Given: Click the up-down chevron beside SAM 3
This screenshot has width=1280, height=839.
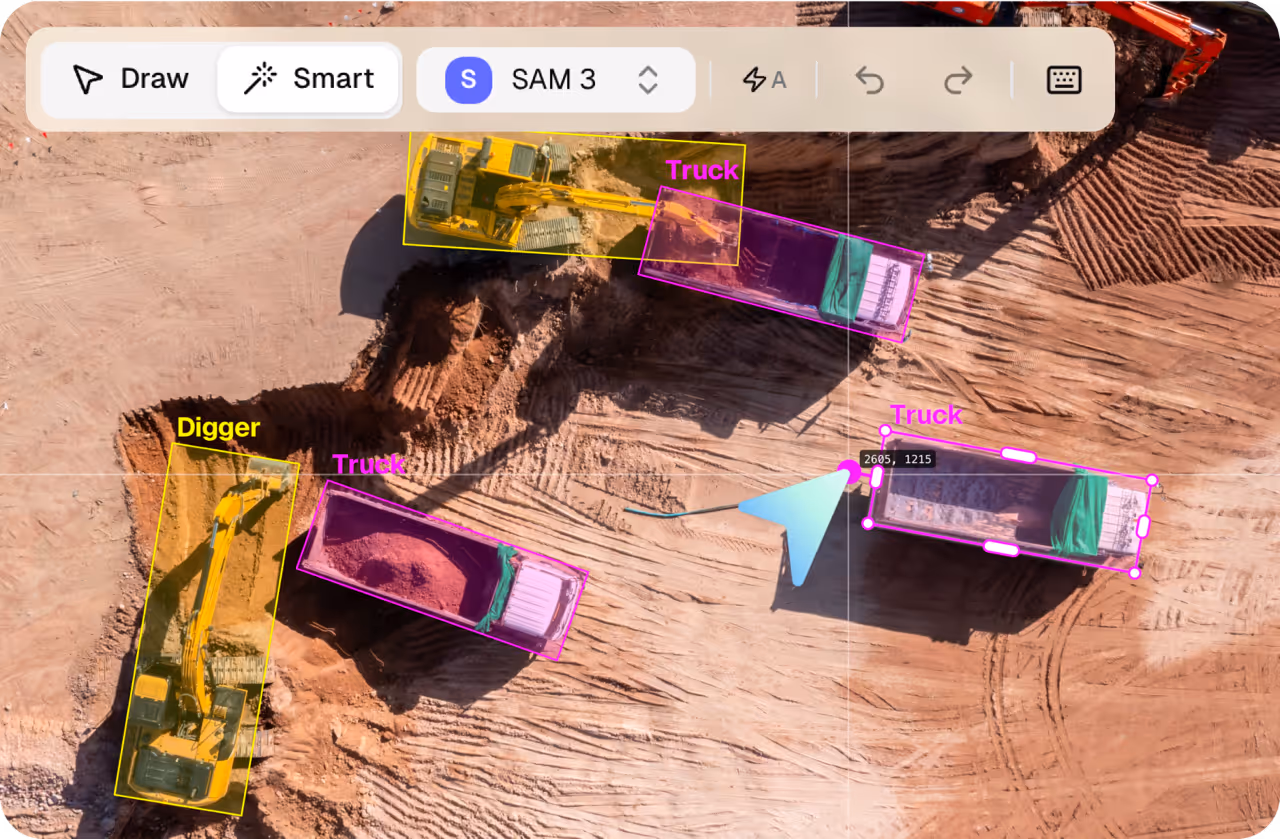Looking at the screenshot, I should (648, 80).
